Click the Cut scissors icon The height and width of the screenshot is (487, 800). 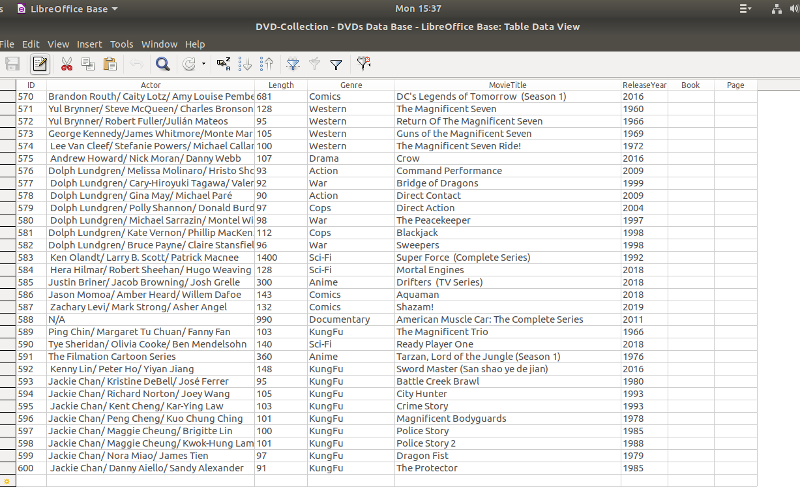[x=66, y=64]
